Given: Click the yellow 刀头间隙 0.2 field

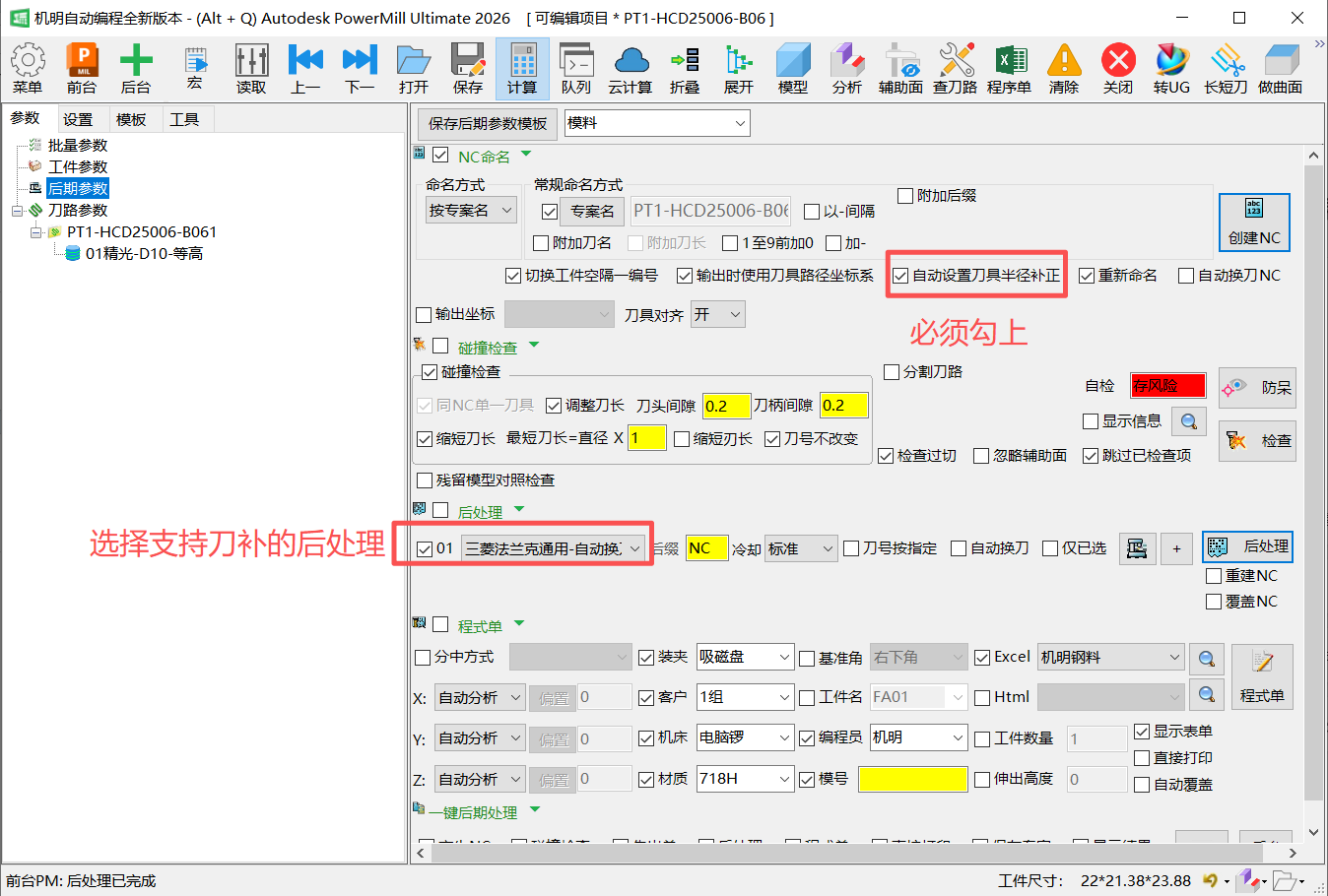Looking at the screenshot, I should pyautogui.click(x=726, y=406).
